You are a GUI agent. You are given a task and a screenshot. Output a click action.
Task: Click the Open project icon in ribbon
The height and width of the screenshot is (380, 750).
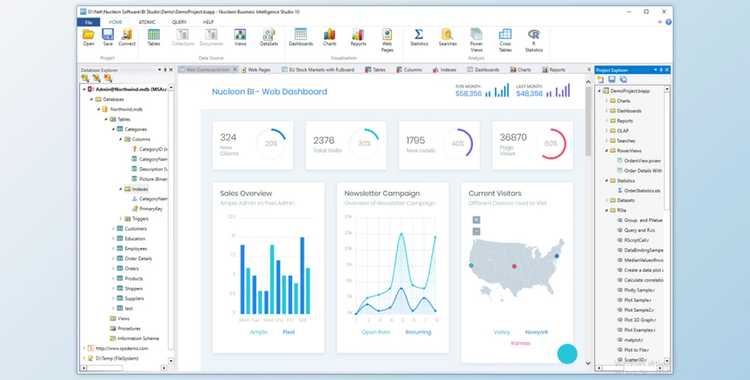[x=88, y=38]
